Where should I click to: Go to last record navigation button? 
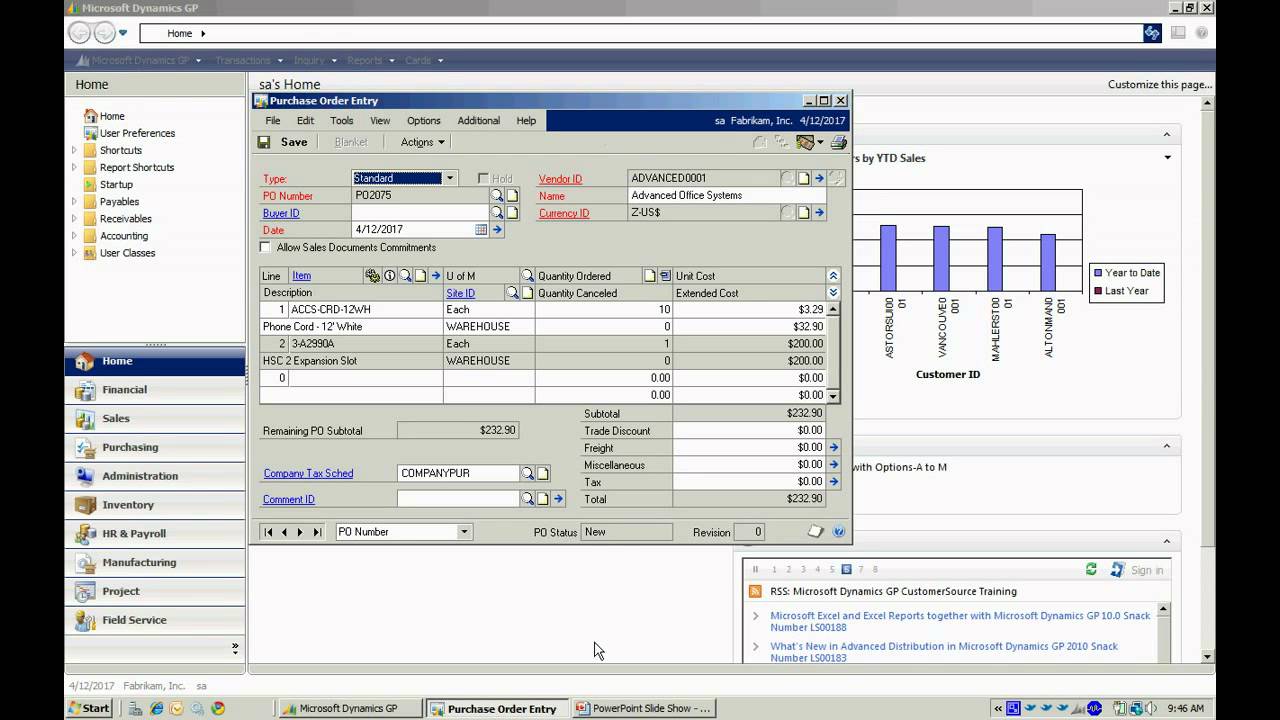[317, 532]
